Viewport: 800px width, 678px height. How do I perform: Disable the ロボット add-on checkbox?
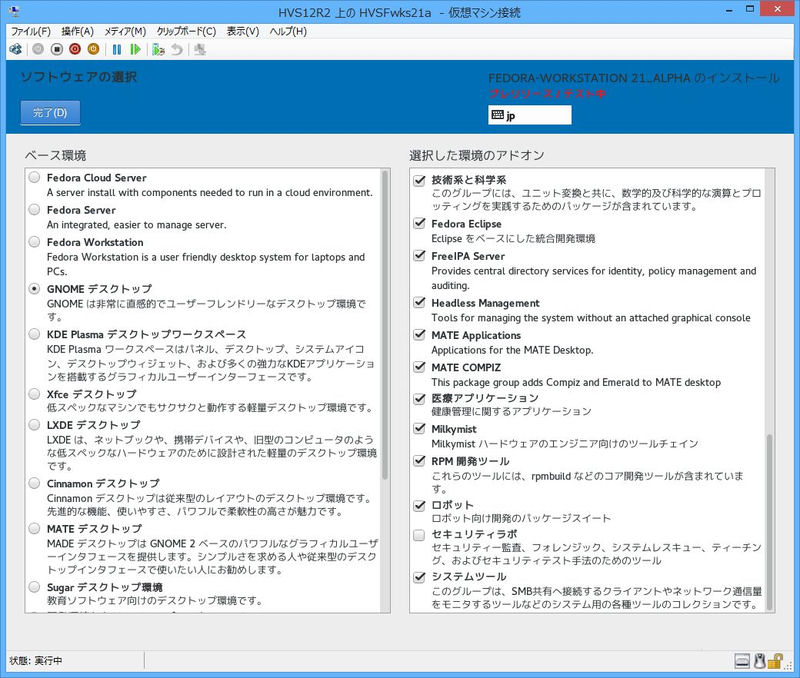pyautogui.click(x=419, y=505)
